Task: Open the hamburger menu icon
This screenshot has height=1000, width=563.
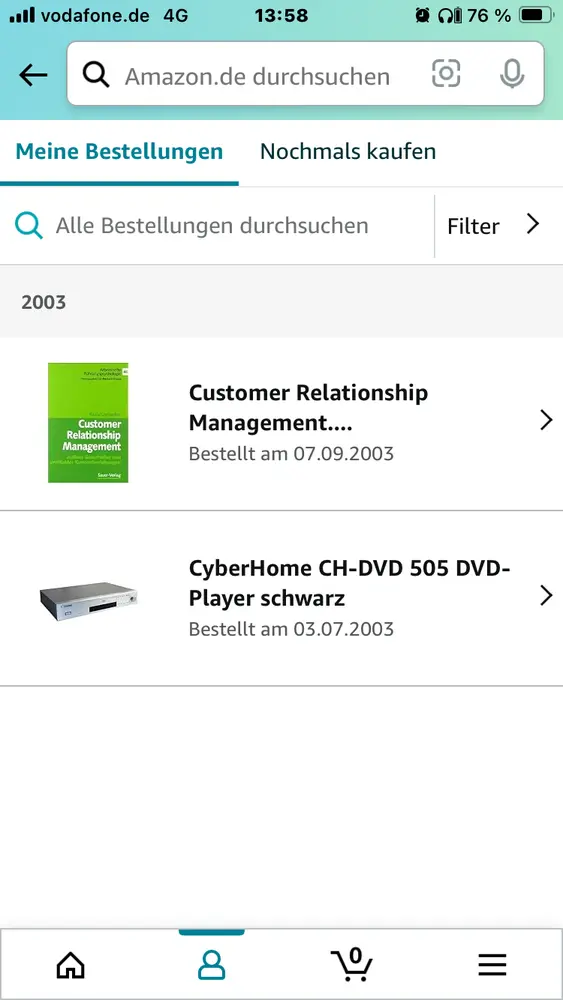Action: (492, 966)
